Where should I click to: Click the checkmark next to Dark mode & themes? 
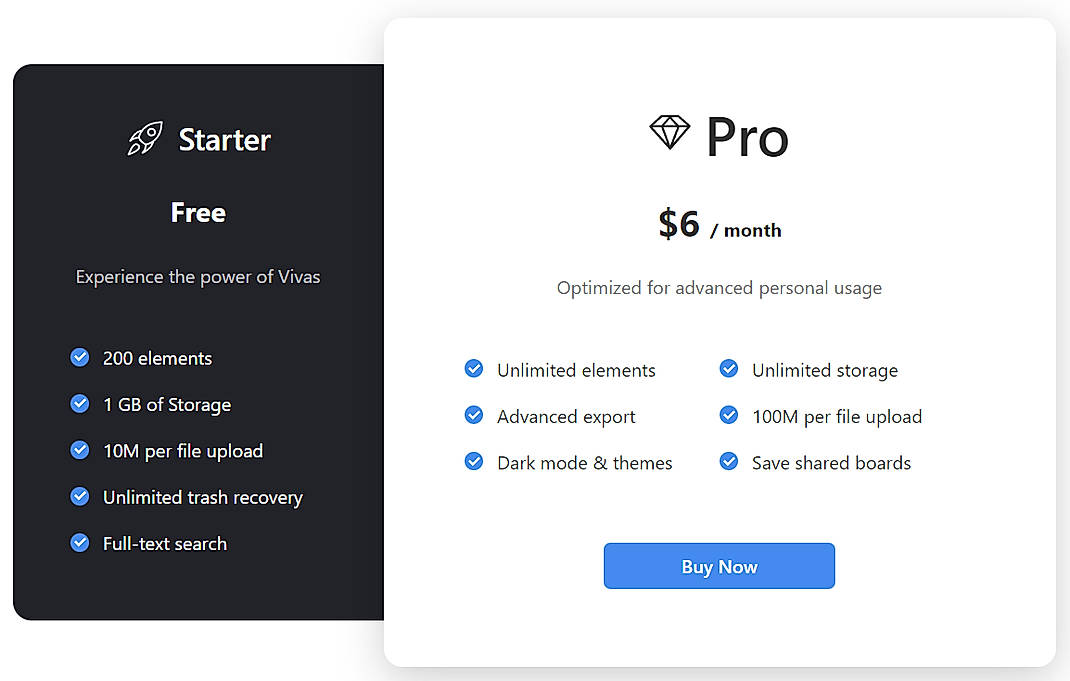coord(473,461)
